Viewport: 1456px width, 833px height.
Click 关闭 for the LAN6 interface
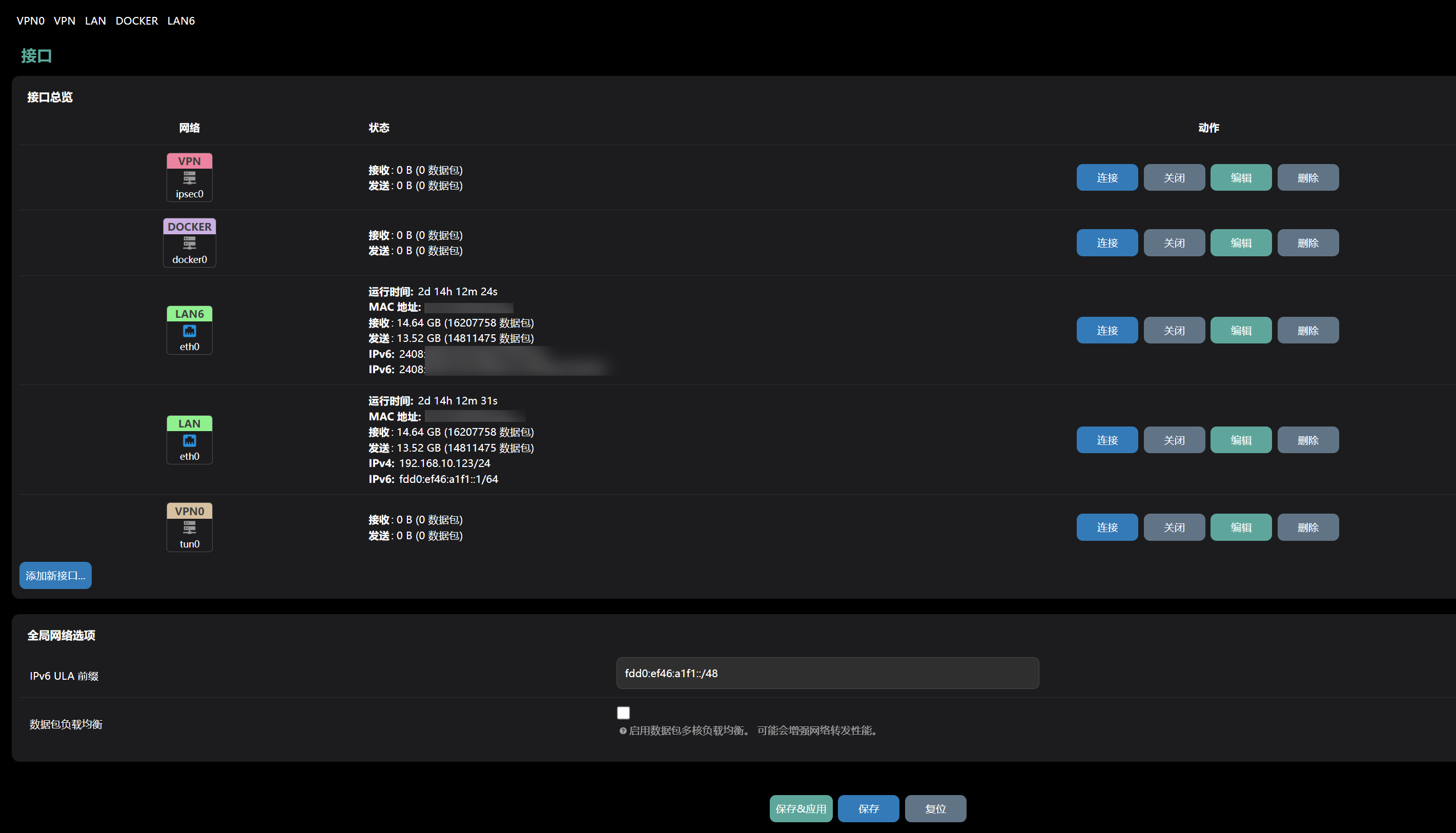pos(1174,330)
